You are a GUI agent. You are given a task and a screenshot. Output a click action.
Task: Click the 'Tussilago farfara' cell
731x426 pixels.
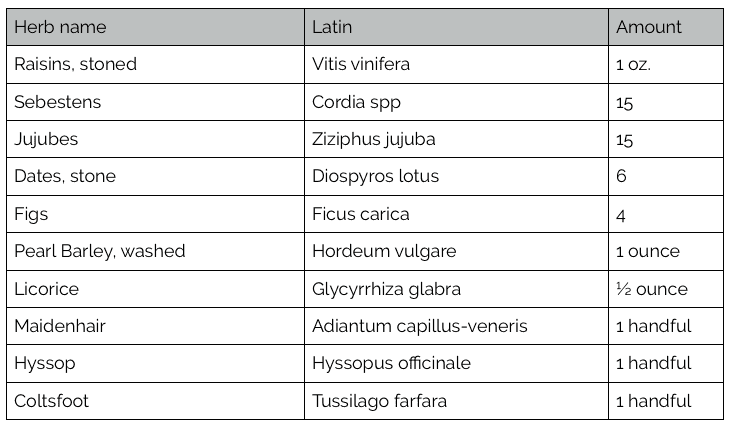tap(379, 401)
